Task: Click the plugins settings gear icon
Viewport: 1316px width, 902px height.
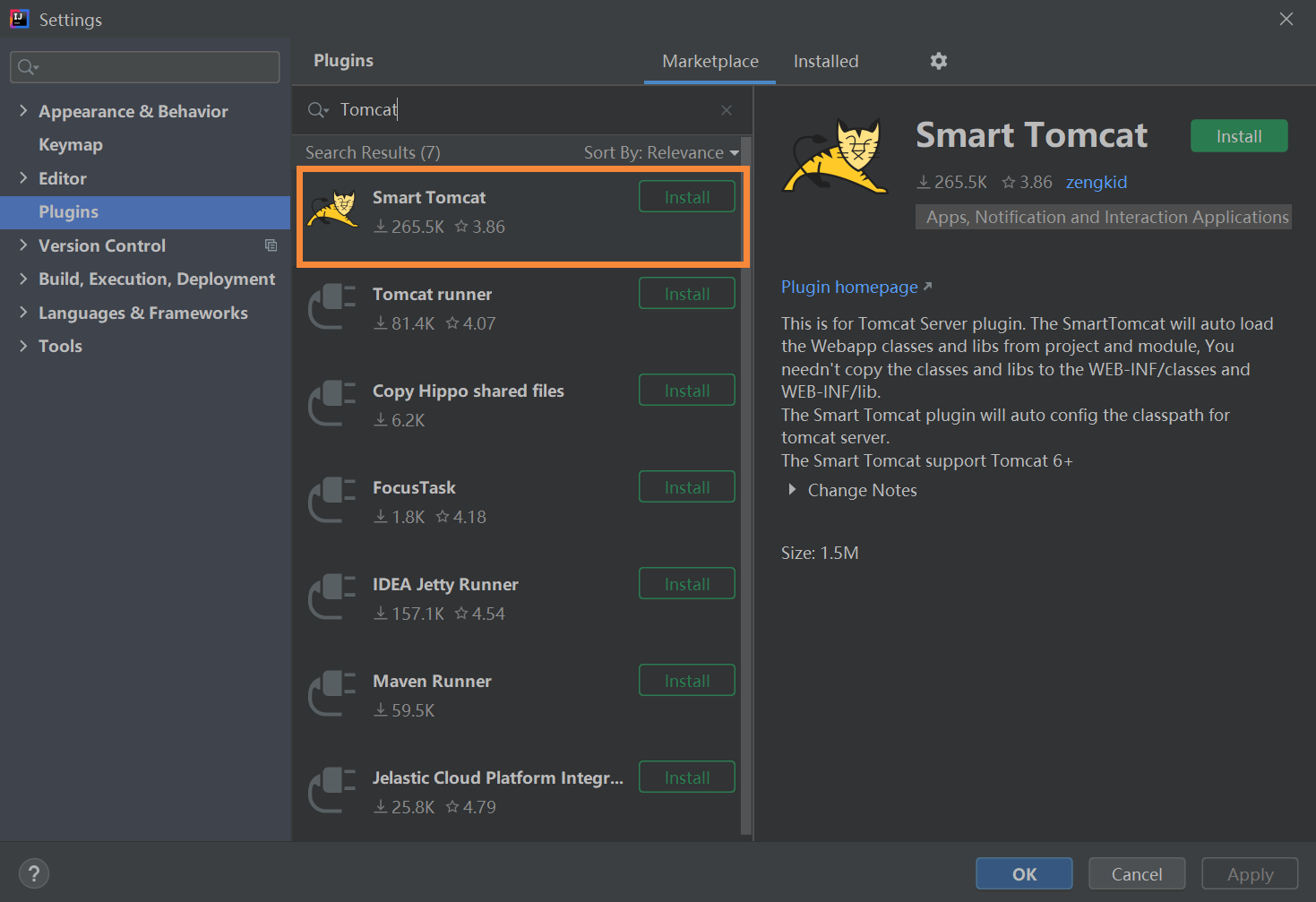Action: (x=938, y=61)
